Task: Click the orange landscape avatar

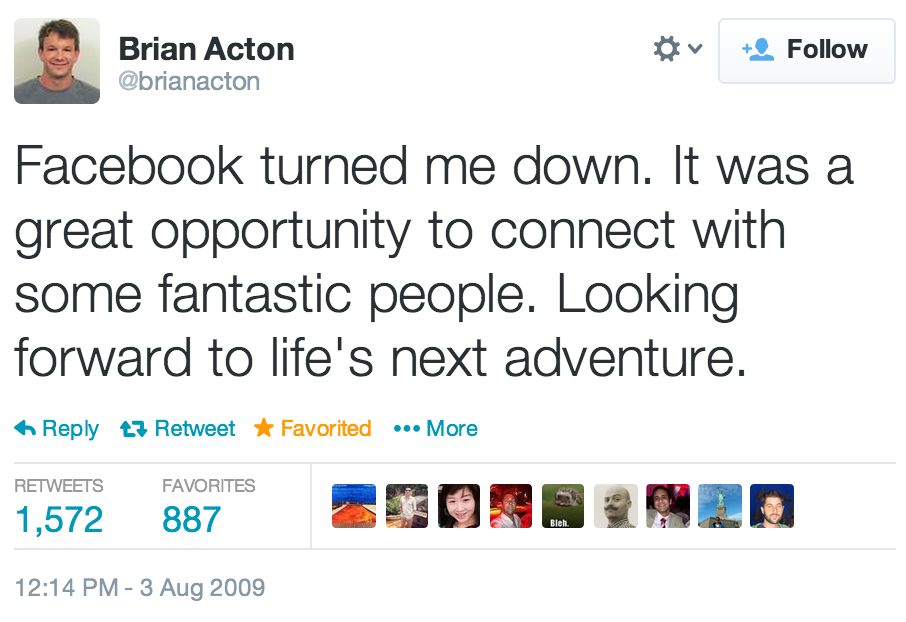Action: 354,506
